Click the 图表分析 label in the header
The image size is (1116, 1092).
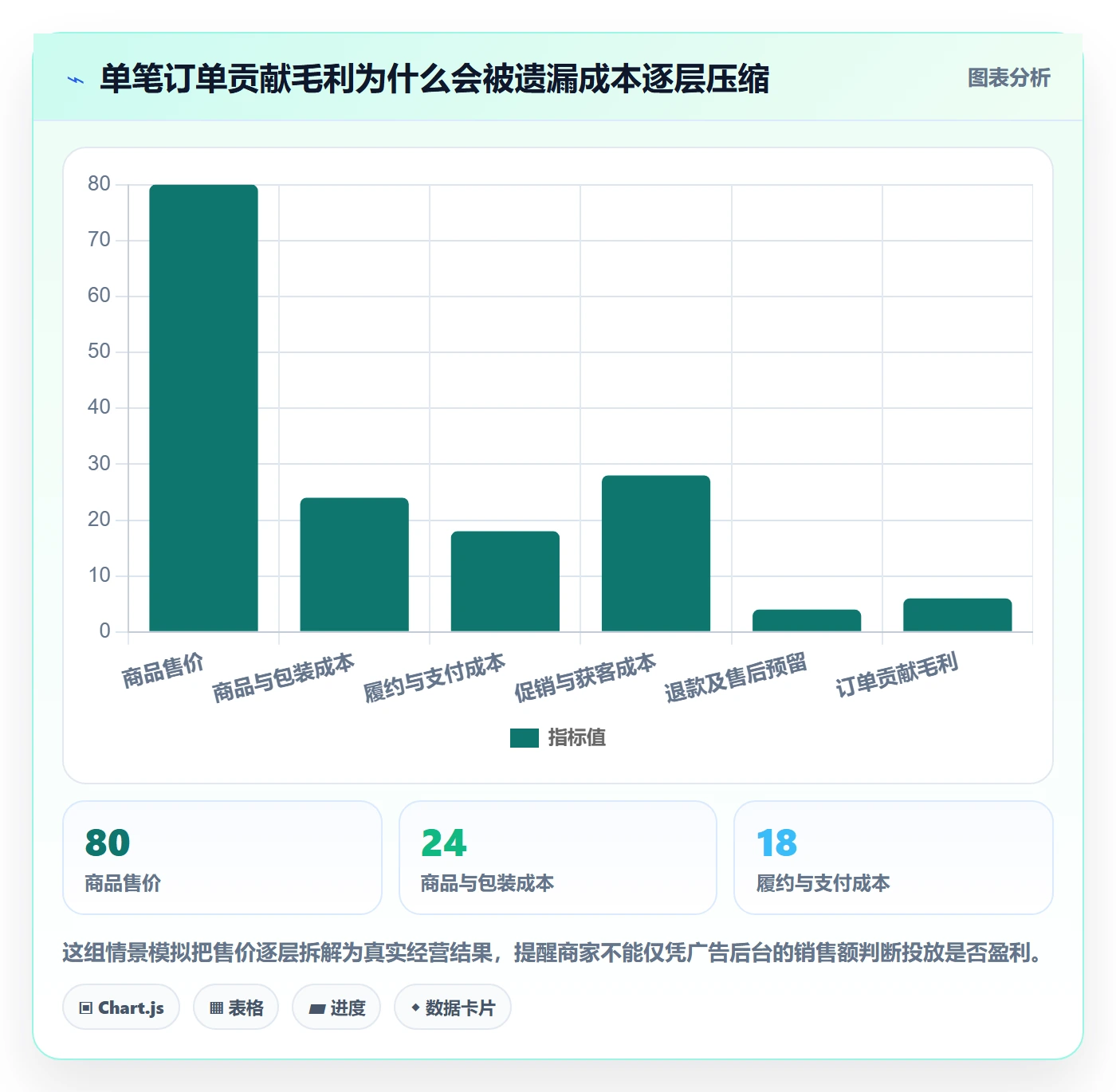click(1008, 78)
